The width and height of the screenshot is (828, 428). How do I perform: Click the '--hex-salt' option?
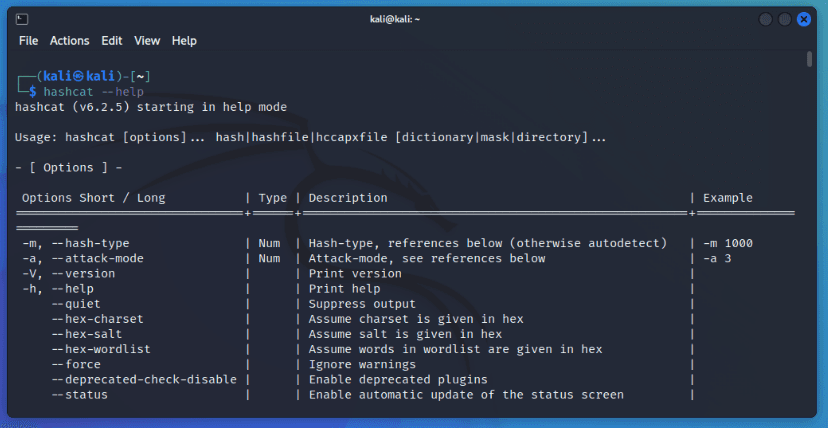(87, 335)
